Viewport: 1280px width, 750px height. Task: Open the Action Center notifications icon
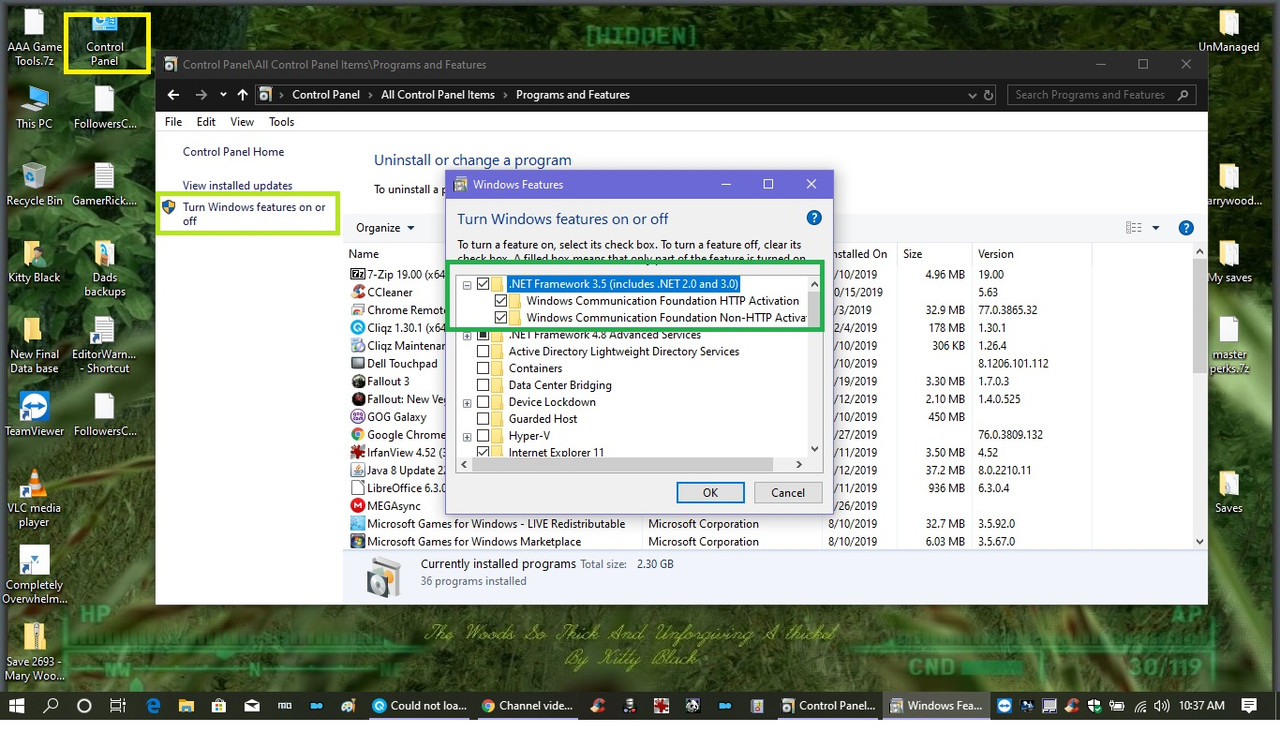point(1251,705)
